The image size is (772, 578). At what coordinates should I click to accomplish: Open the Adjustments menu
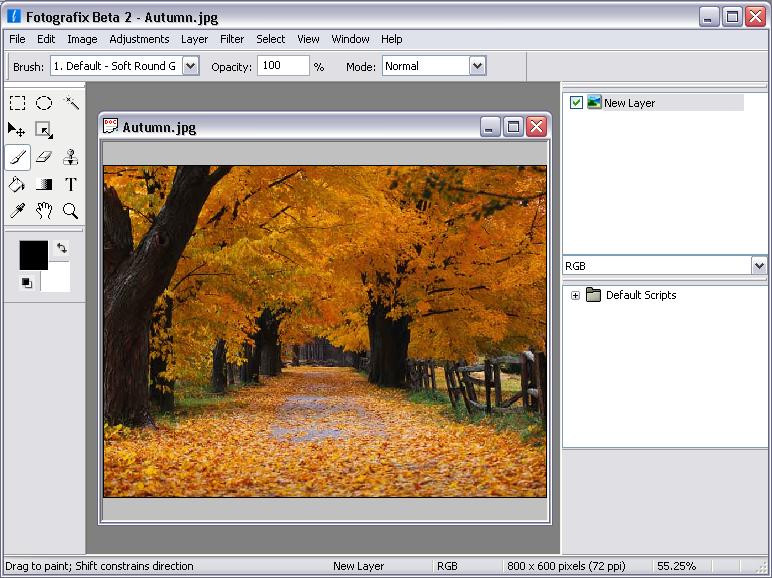point(139,39)
